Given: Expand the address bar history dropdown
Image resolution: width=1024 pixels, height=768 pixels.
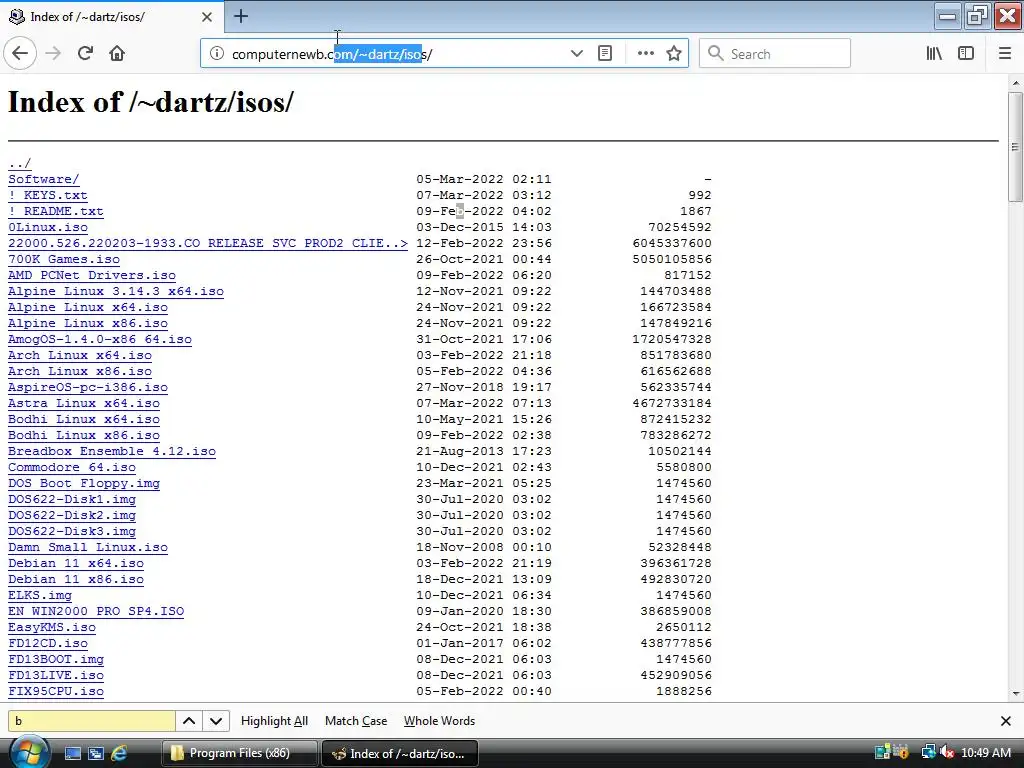Looking at the screenshot, I should pos(576,54).
